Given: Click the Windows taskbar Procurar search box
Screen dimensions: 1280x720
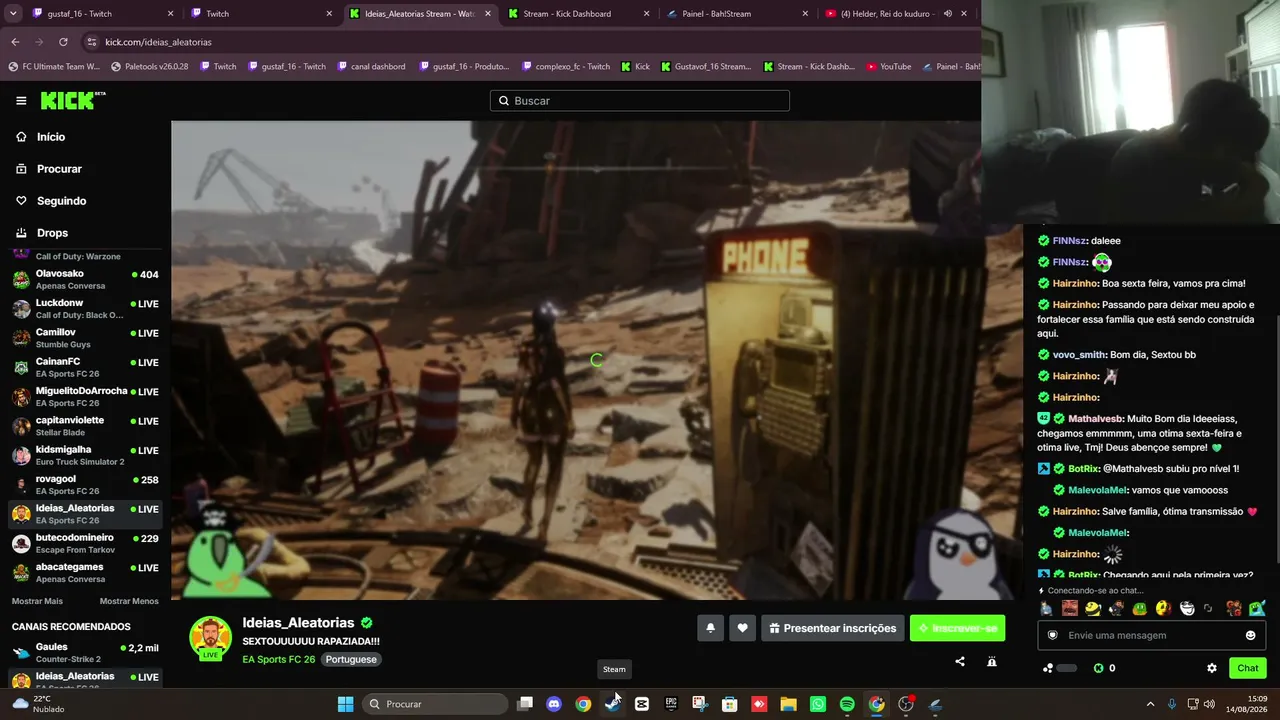Looking at the screenshot, I should [x=434, y=704].
